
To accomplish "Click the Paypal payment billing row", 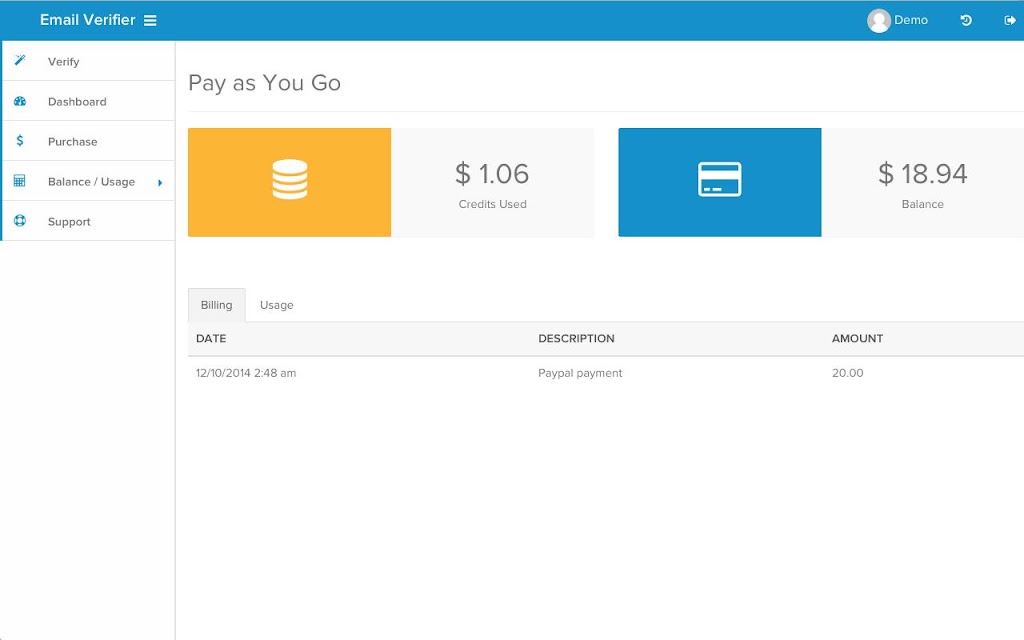I will (x=605, y=373).
